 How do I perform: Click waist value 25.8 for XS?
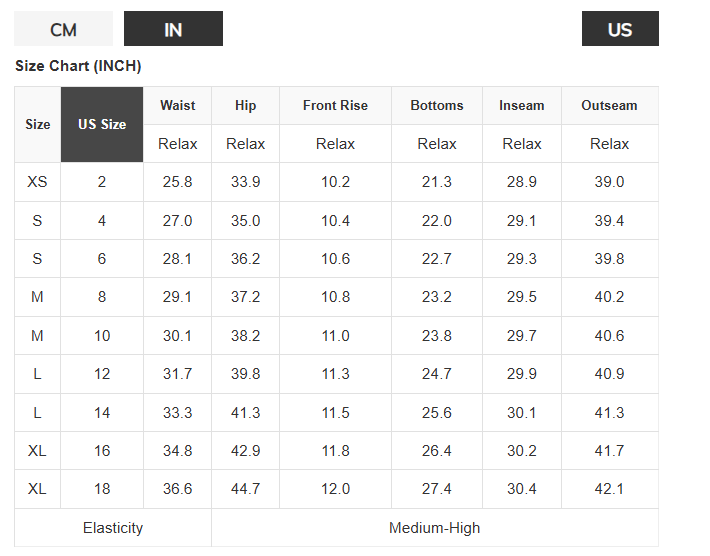point(178,182)
